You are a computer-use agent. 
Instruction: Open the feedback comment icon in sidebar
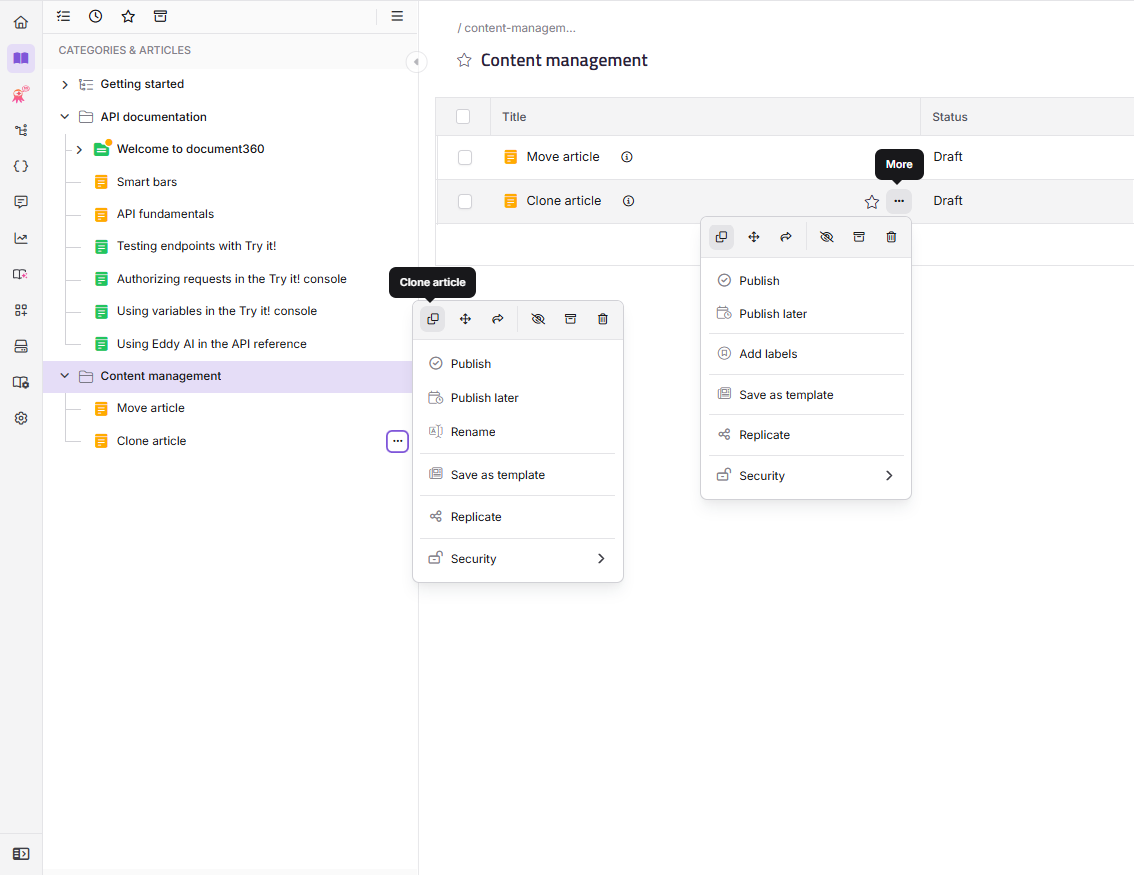[21, 202]
